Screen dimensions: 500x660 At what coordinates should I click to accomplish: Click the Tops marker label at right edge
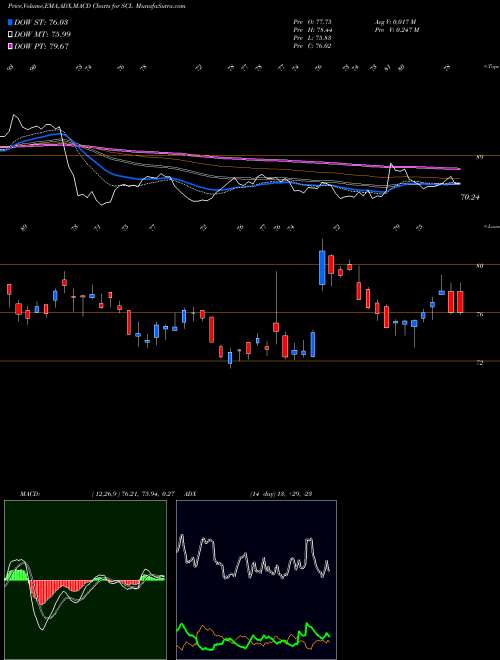coord(491,67)
